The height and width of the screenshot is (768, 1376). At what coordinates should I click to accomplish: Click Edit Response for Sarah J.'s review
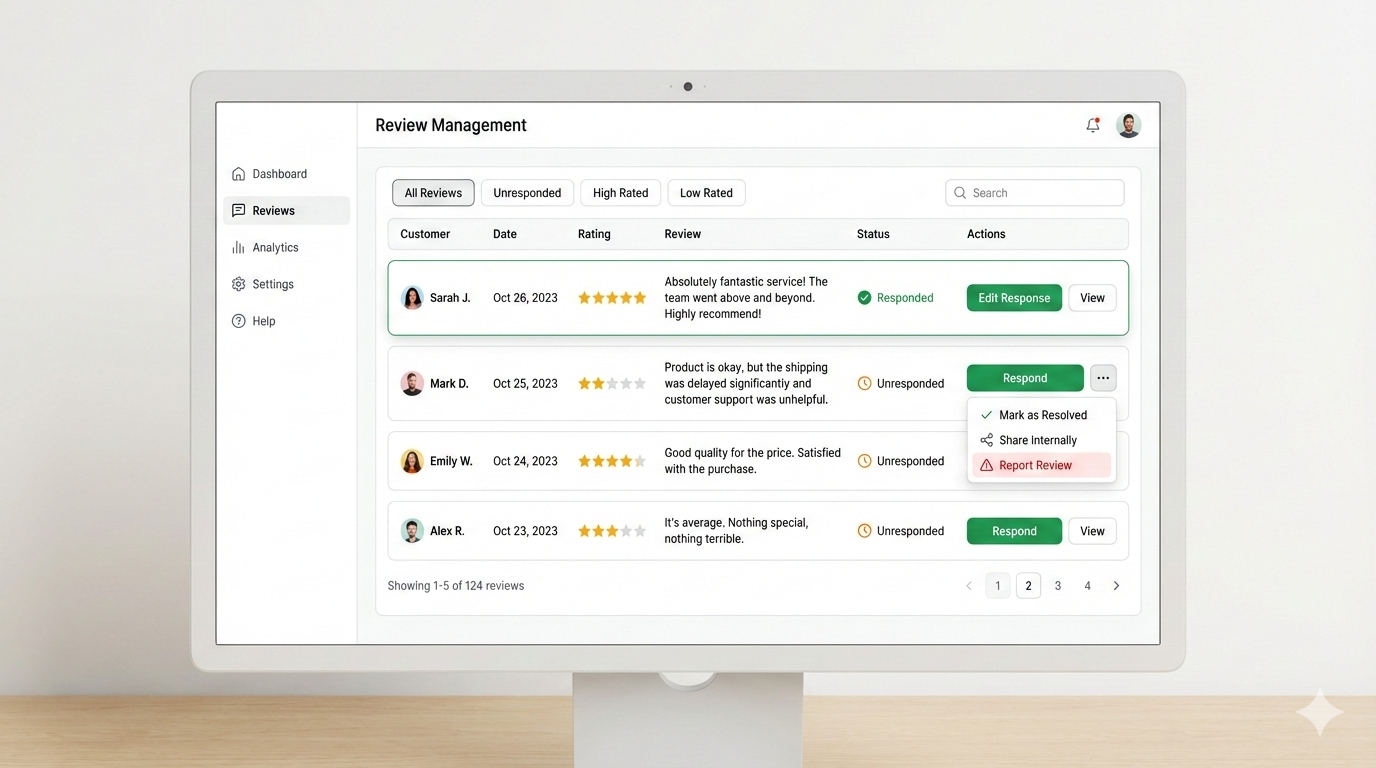(x=1014, y=297)
